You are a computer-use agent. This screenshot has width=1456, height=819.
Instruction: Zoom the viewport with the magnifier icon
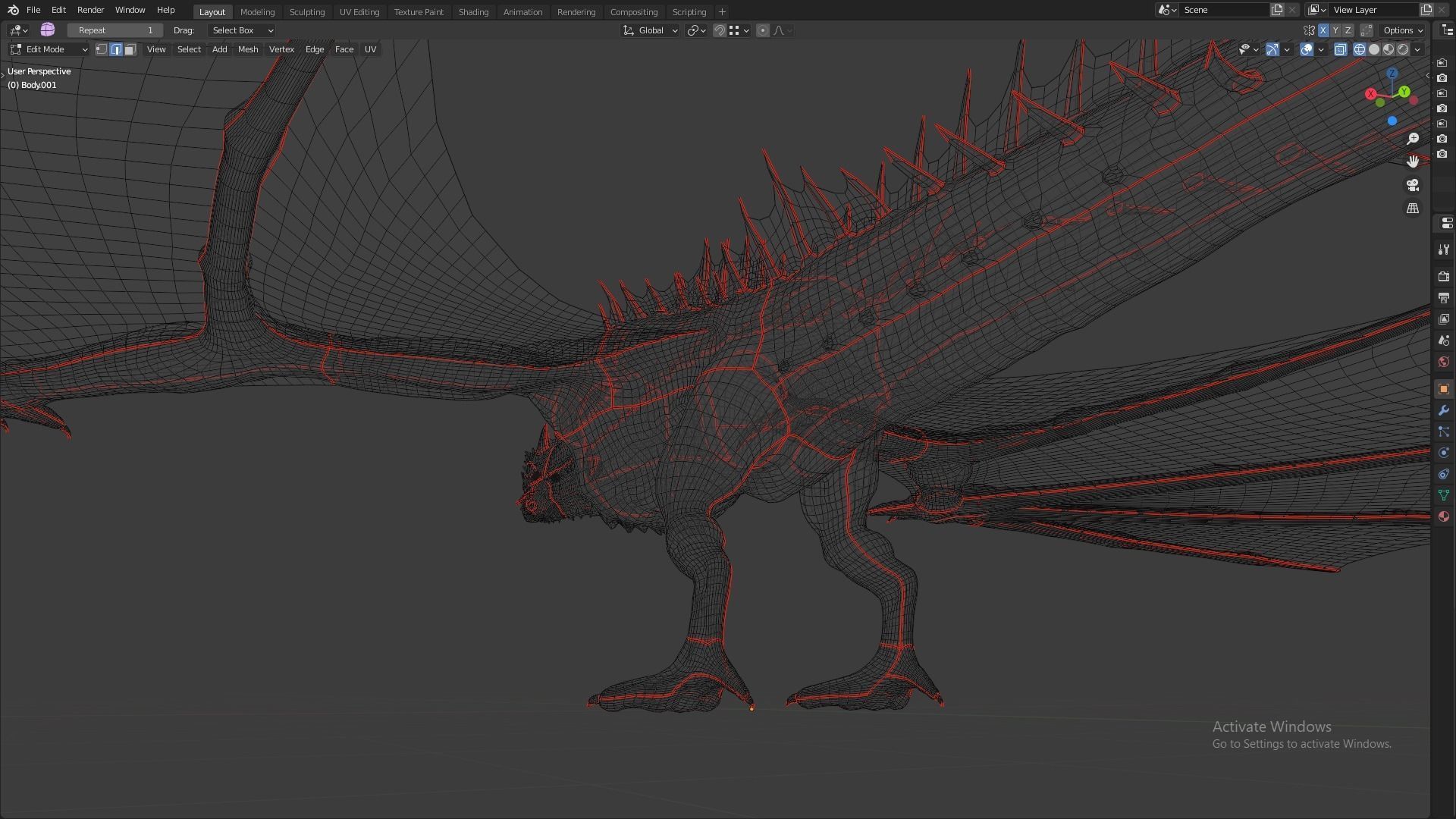click(x=1413, y=139)
